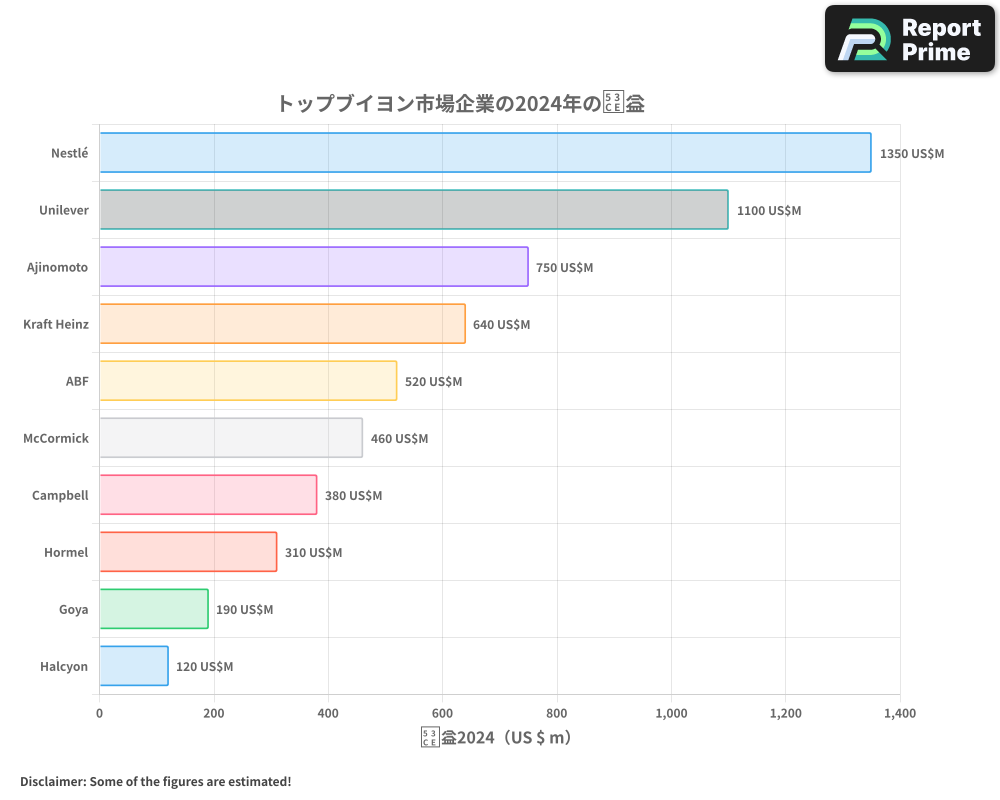Click the Hormel category label
Image resolution: width=1000 pixels, height=800 pixels.
pyautogui.click(x=65, y=552)
